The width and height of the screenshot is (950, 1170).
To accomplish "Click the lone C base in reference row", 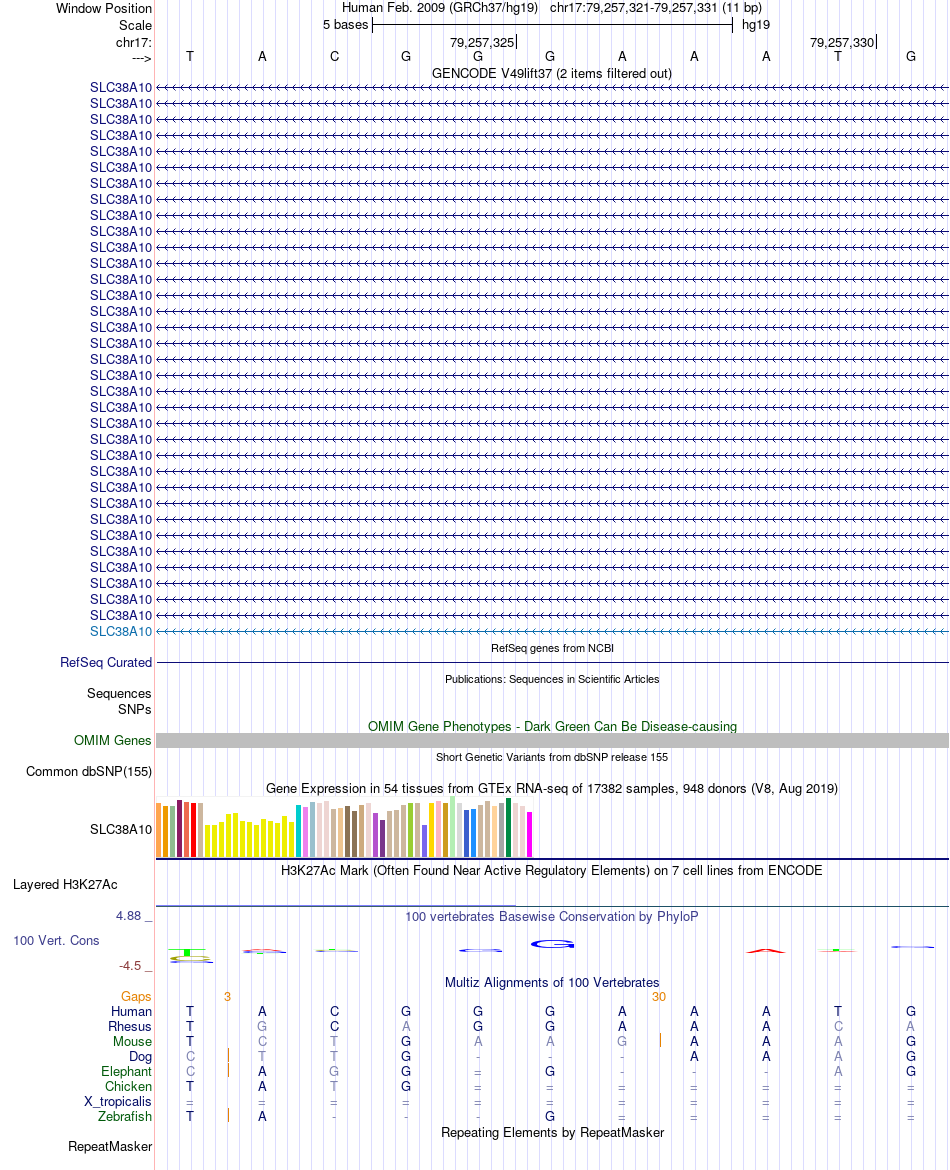I will [334, 57].
